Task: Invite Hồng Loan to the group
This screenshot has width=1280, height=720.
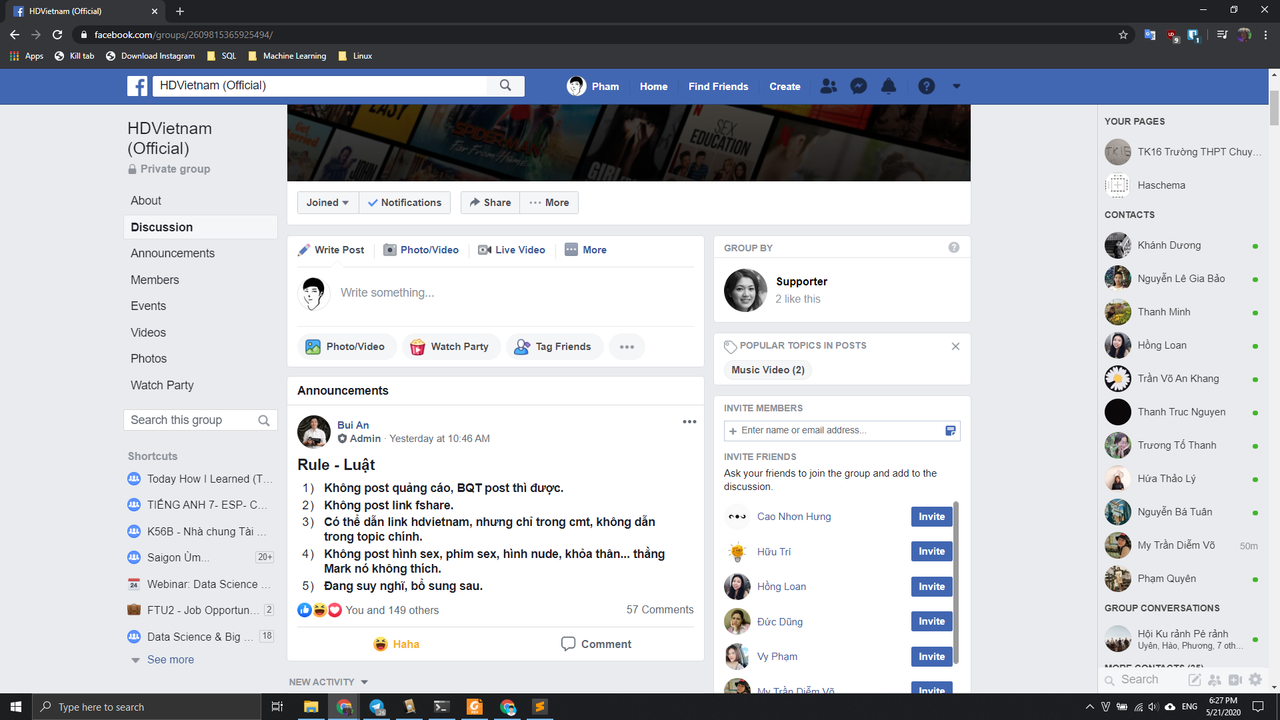Action: coord(931,587)
